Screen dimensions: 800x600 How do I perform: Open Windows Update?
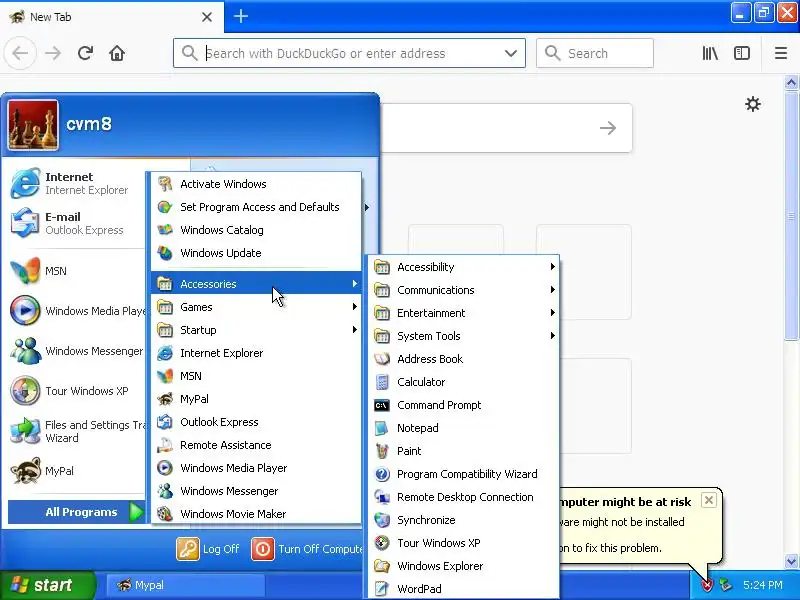point(256,253)
